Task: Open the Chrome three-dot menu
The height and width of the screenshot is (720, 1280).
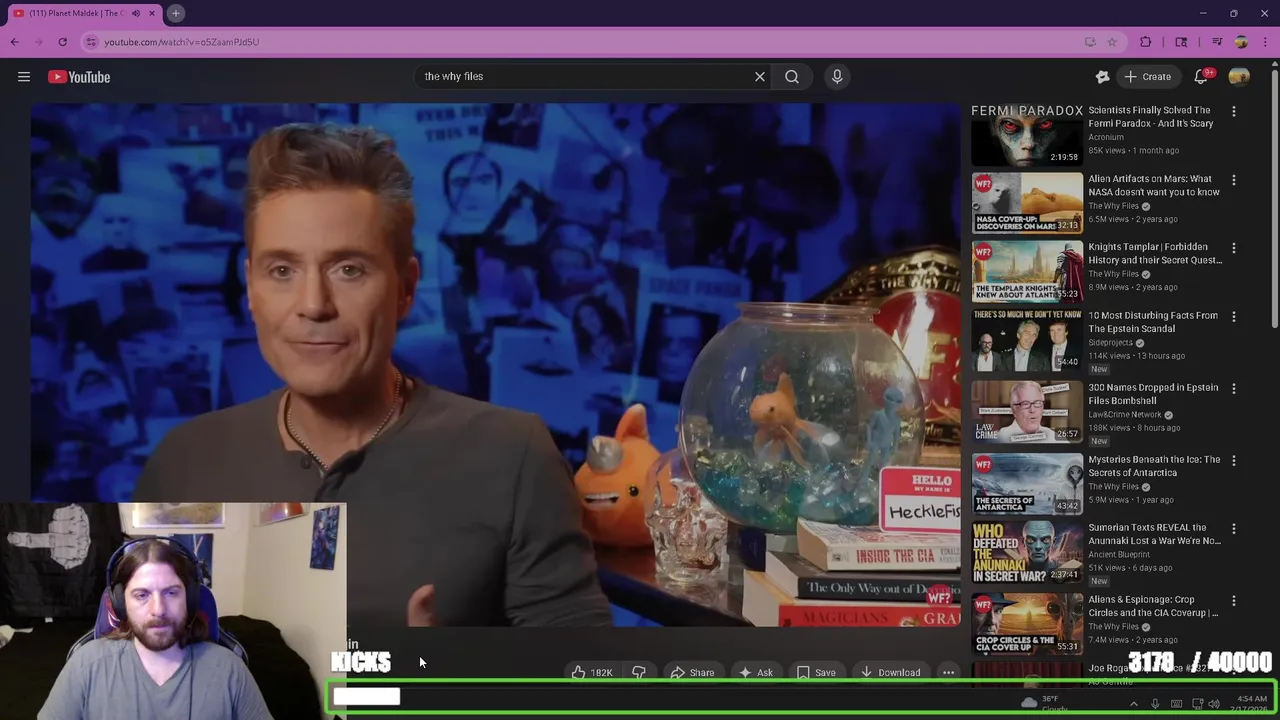Action: click(x=1265, y=42)
